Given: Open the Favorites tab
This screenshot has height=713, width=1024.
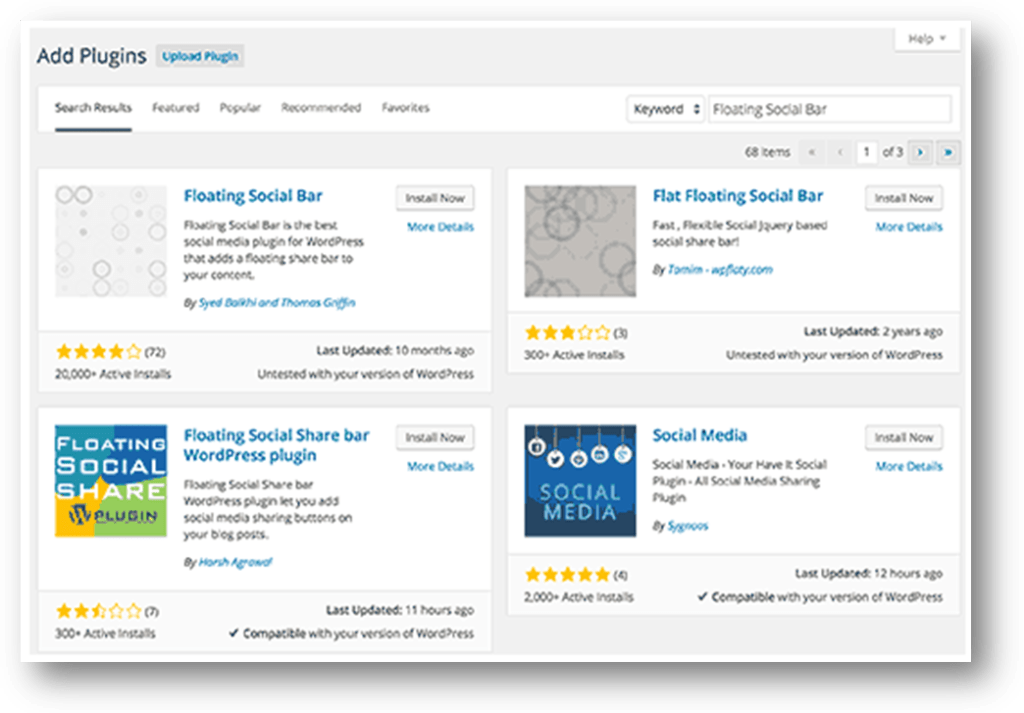Looking at the screenshot, I should point(406,108).
